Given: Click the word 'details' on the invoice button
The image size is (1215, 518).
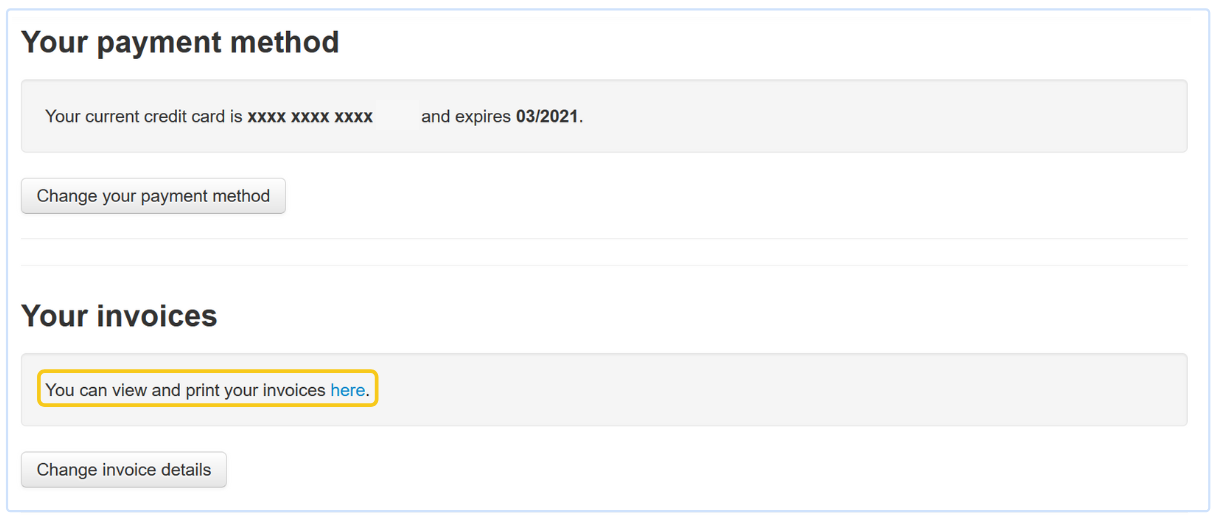Looking at the screenshot, I should click(182, 470).
